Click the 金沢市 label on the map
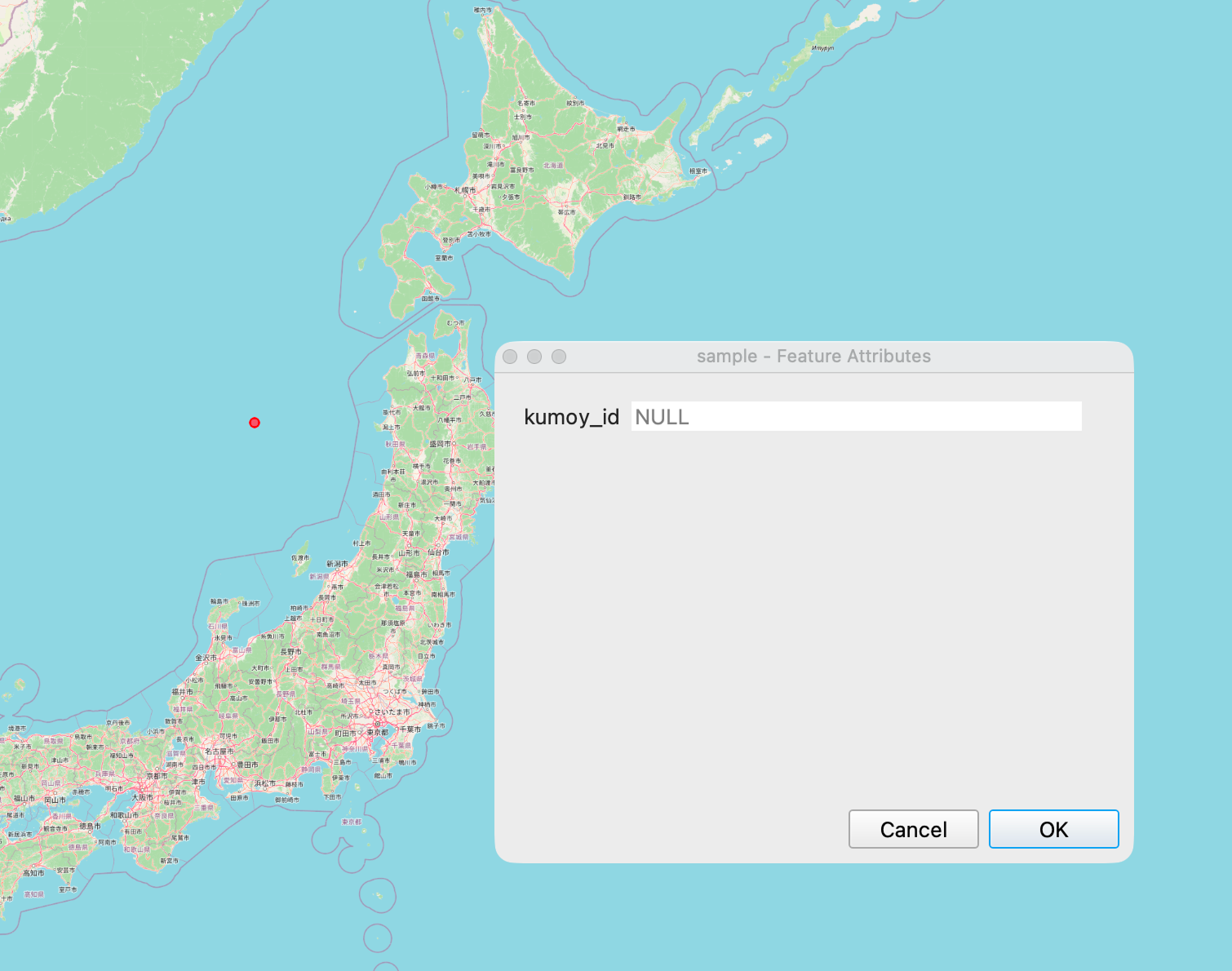The width and height of the screenshot is (1232, 971). click(x=206, y=658)
